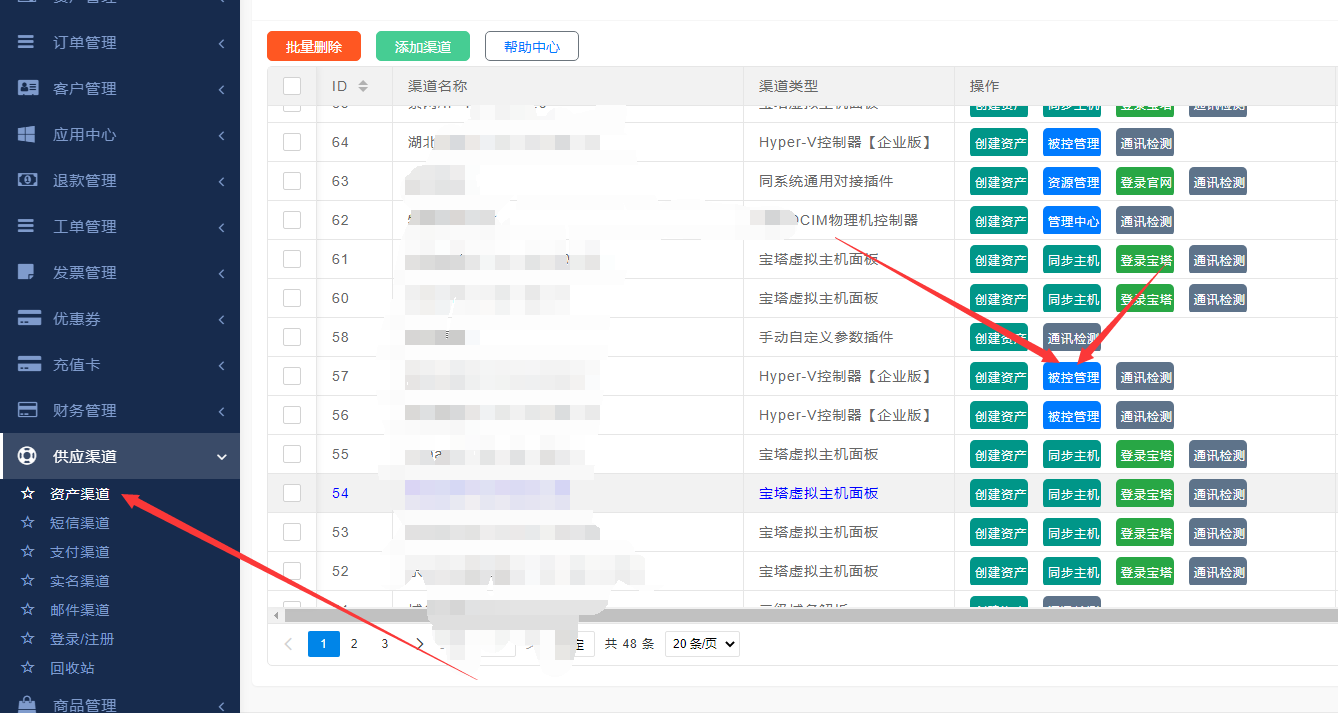The image size is (1338, 713).
Task: Click the 商品管理 bag icon
Action: pyautogui.click(x=27, y=704)
